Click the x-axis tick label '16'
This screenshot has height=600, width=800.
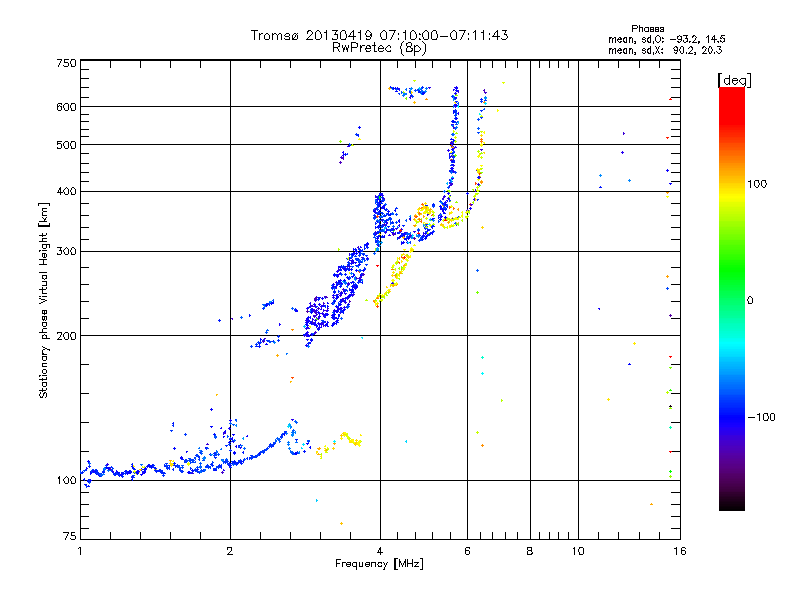[x=680, y=551]
